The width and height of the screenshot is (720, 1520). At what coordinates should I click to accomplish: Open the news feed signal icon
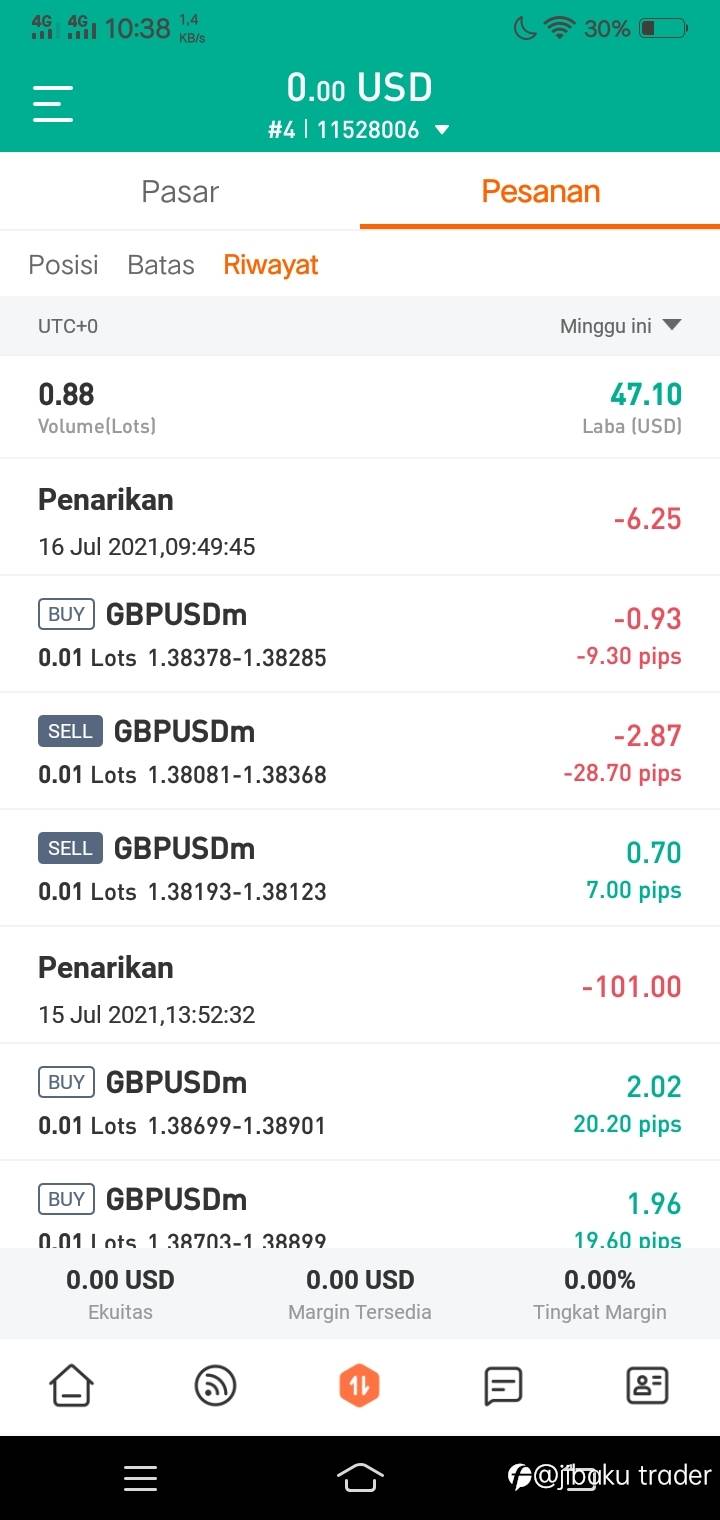coord(215,1386)
